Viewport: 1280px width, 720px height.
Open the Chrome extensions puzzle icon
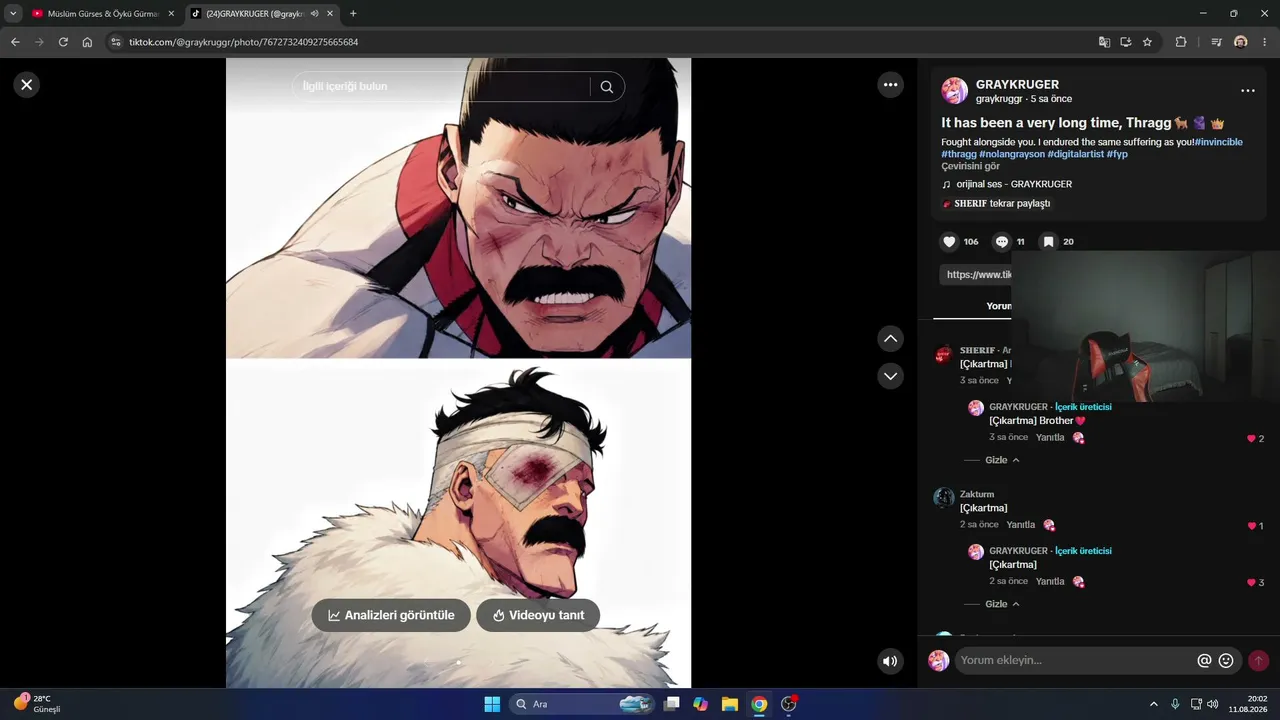(x=1181, y=42)
